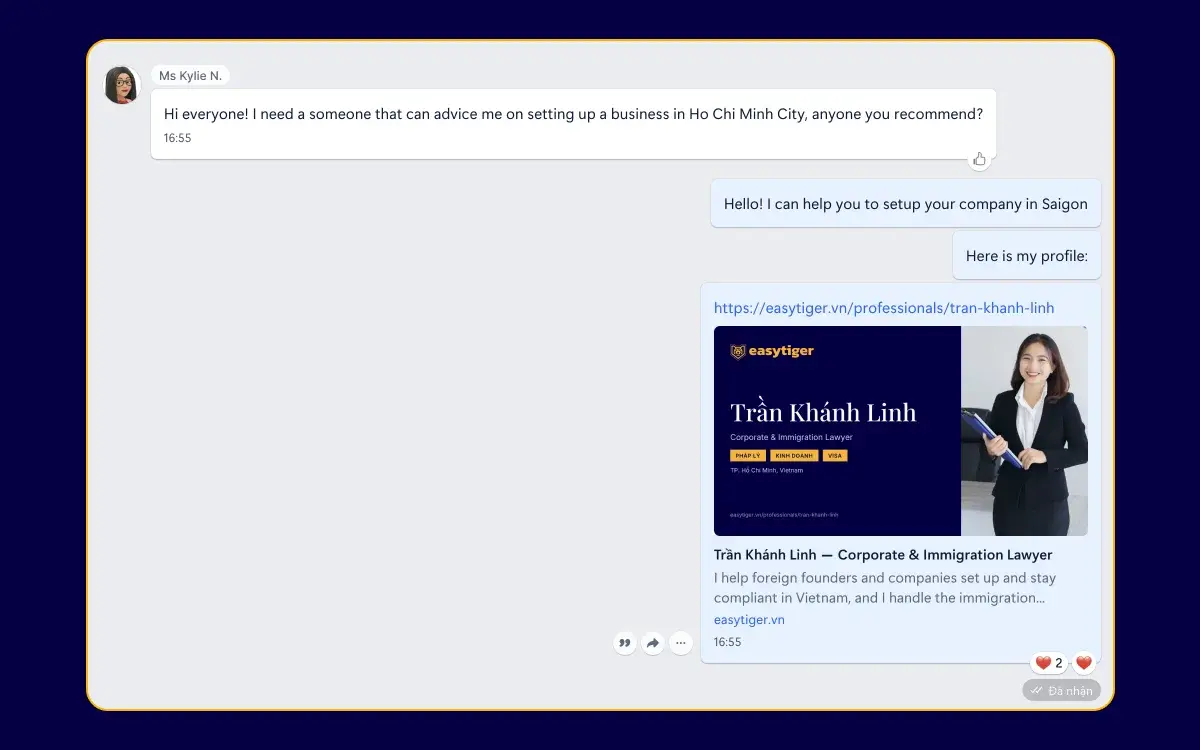Image resolution: width=1200 pixels, height=750 pixels.
Task: Click the Đã nhận delivery status badge
Action: [1062, 690]
